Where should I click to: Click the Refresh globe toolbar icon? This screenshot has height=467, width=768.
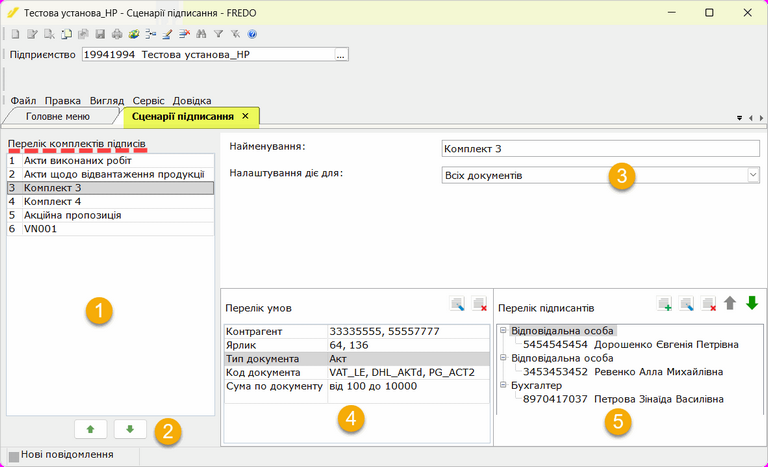click(x=134, y=34)
